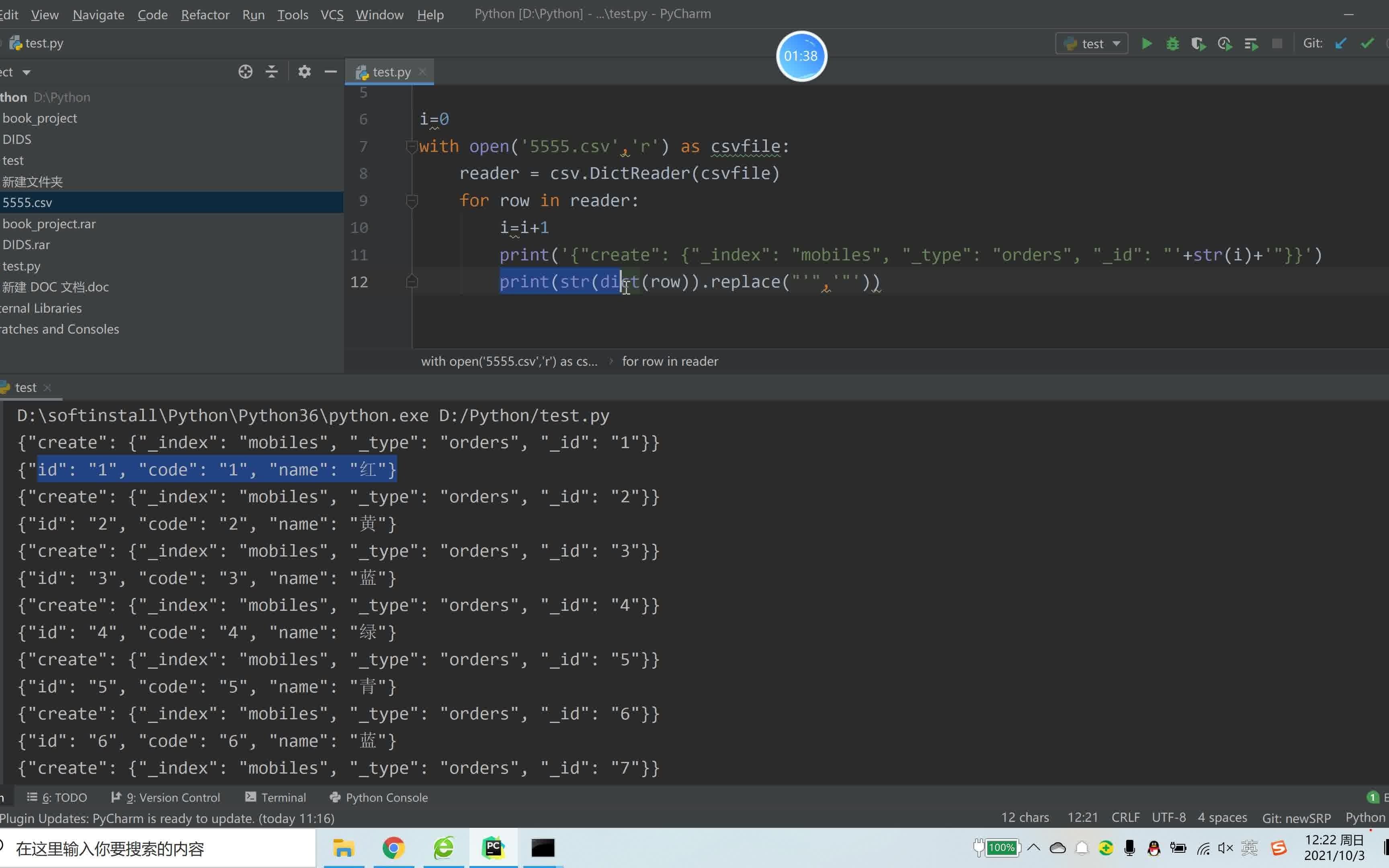Open the Python Console tool window

[379, 797]
